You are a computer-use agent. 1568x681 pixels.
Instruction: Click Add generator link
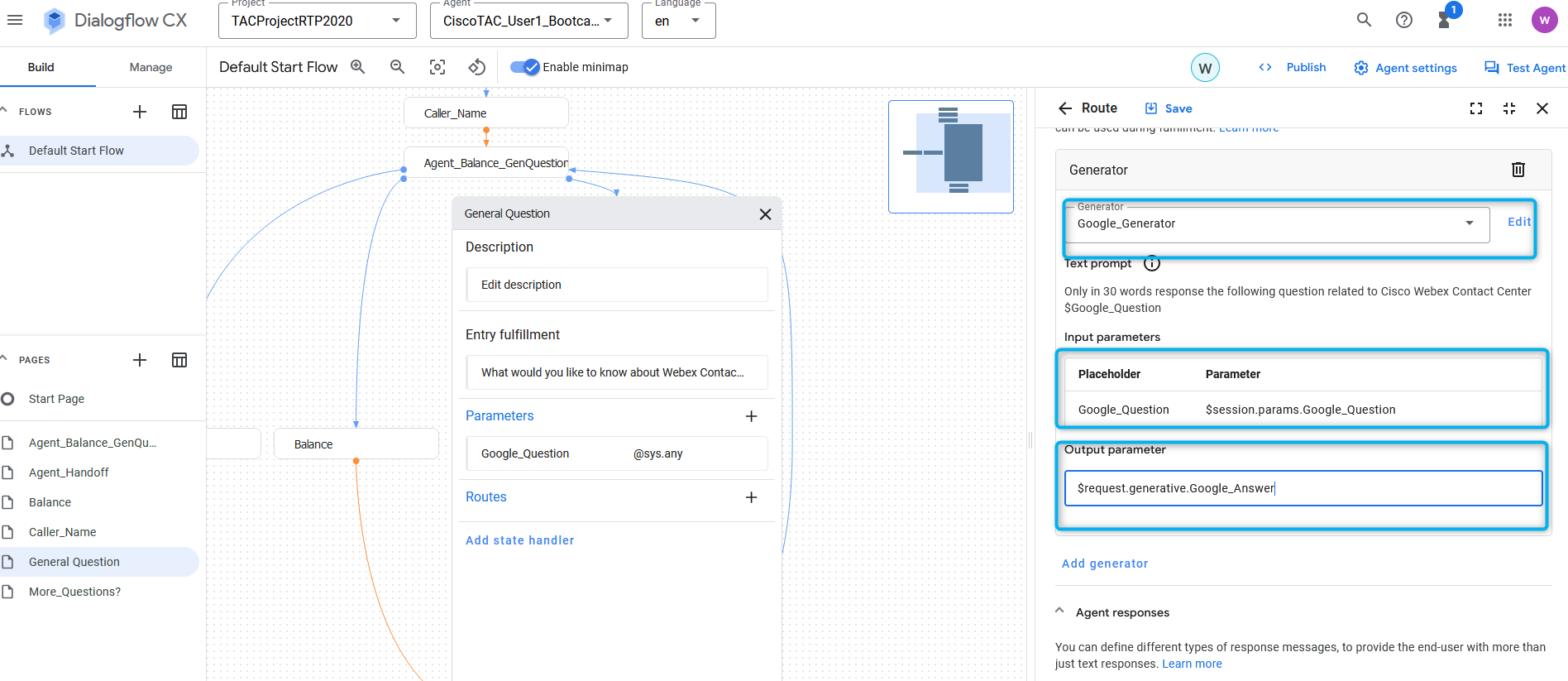(x=1105, y=564)
